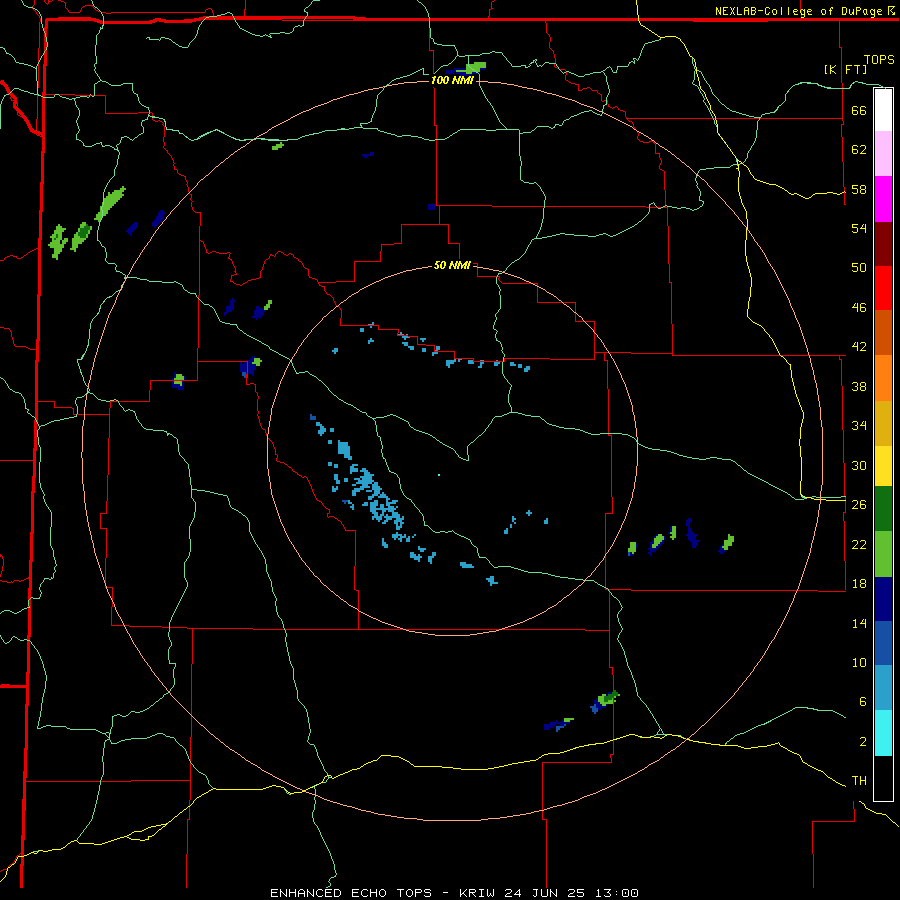Click the "22" legend value

(859, 545)
